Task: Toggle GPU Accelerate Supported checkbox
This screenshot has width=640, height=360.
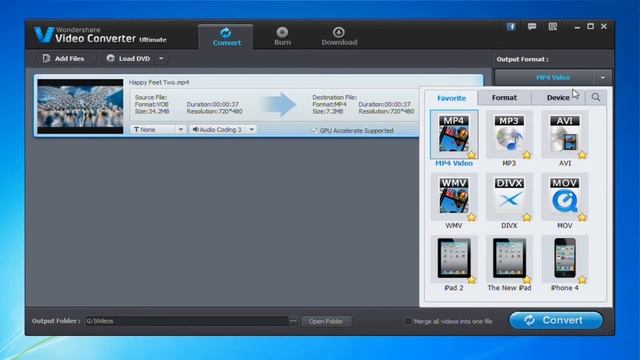Action: [x=314, y=131]
